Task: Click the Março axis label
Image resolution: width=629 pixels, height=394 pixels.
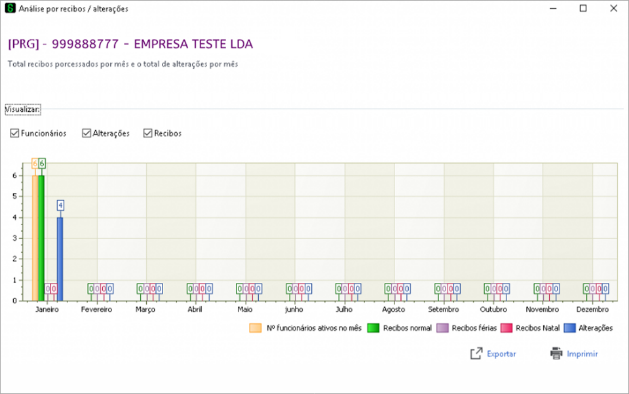Action: [x=145, y=310]
